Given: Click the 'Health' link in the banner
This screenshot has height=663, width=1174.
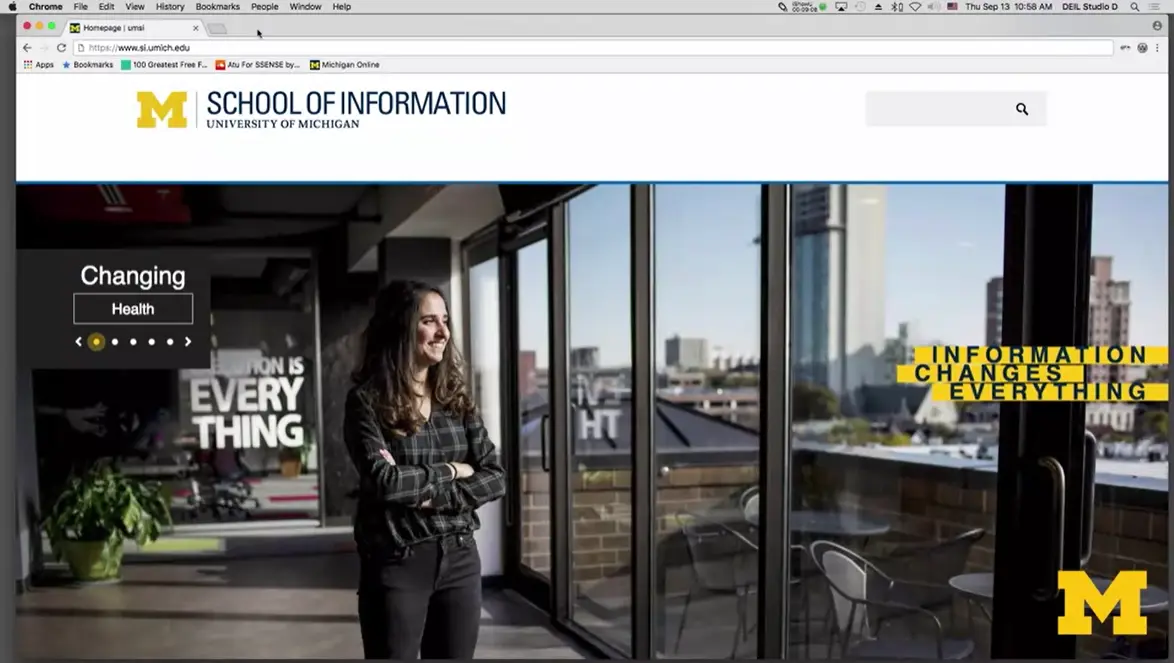Looking at the screenshot, I should click(133, 308).
